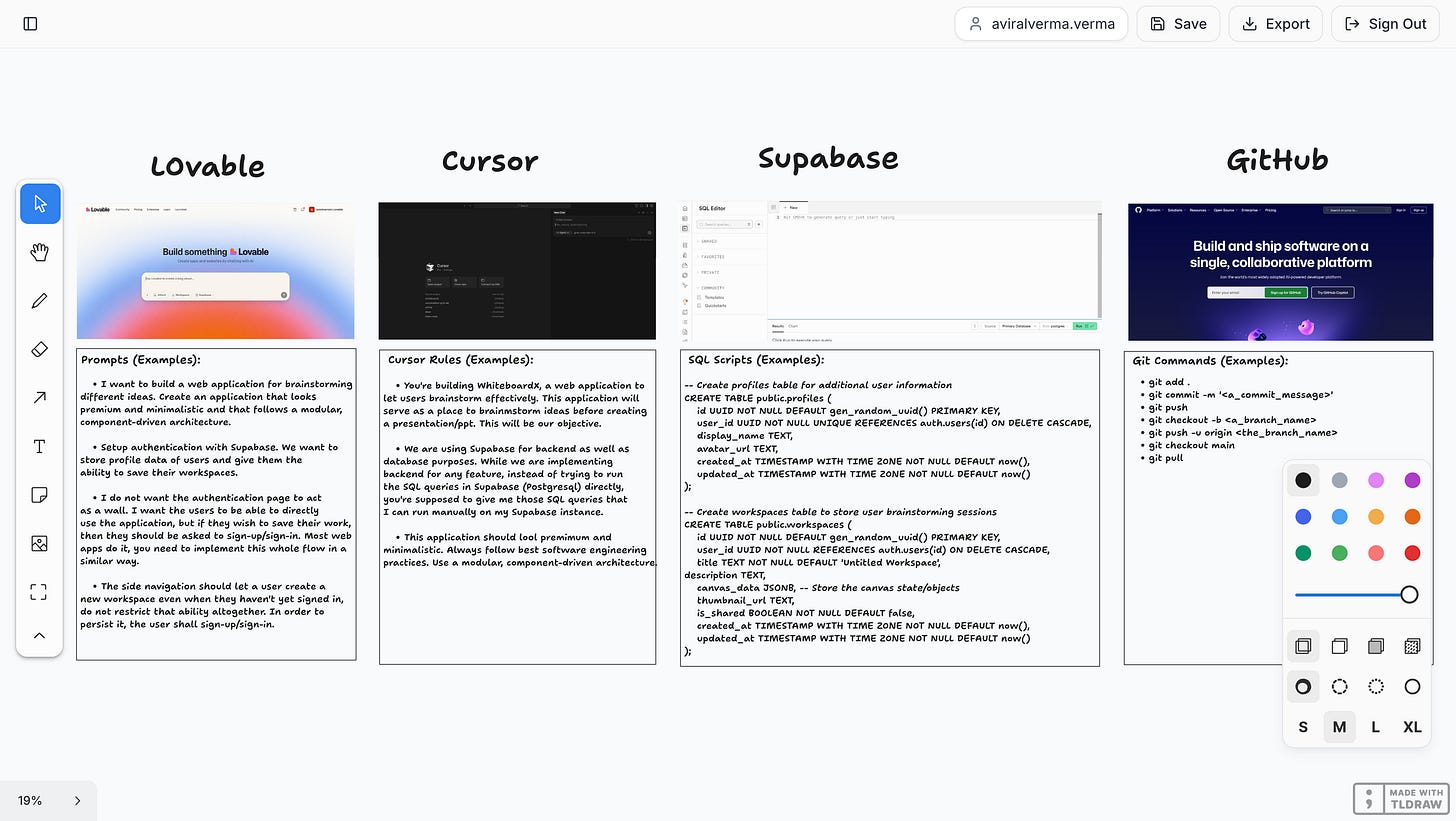1456x821 pixels.
Task: Choose the draw dash style
Action: pyautogui.click(x=1303, y=687)
